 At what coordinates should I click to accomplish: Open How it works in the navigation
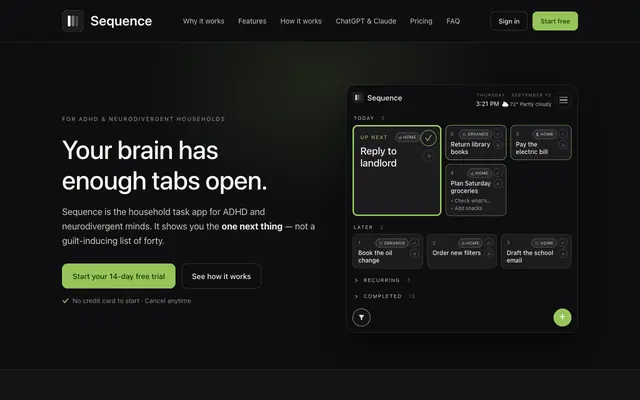pos(301,21)
